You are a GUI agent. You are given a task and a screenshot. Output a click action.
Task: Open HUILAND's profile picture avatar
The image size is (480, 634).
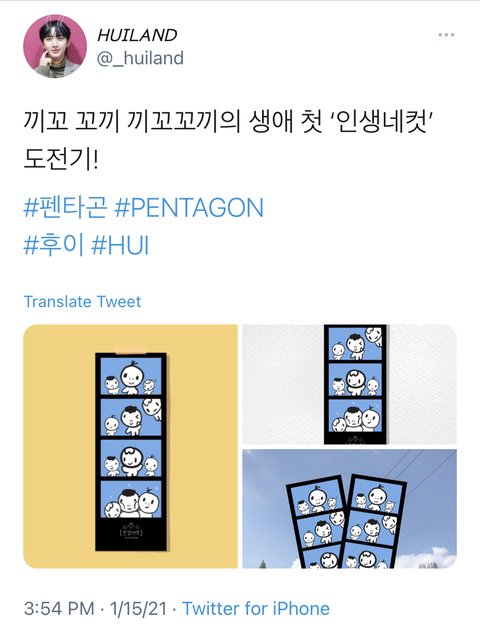pos(55,46)
